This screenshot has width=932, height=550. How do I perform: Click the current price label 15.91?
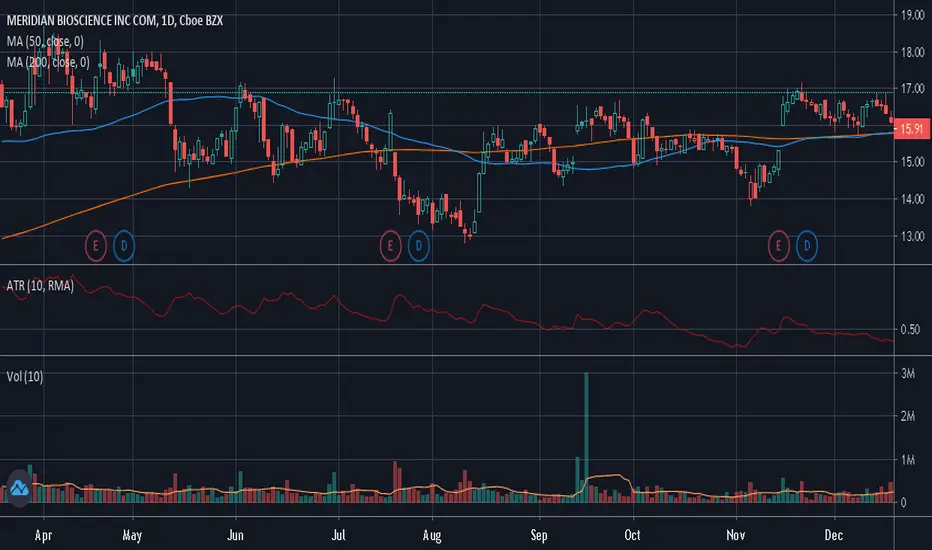point(912,128)
